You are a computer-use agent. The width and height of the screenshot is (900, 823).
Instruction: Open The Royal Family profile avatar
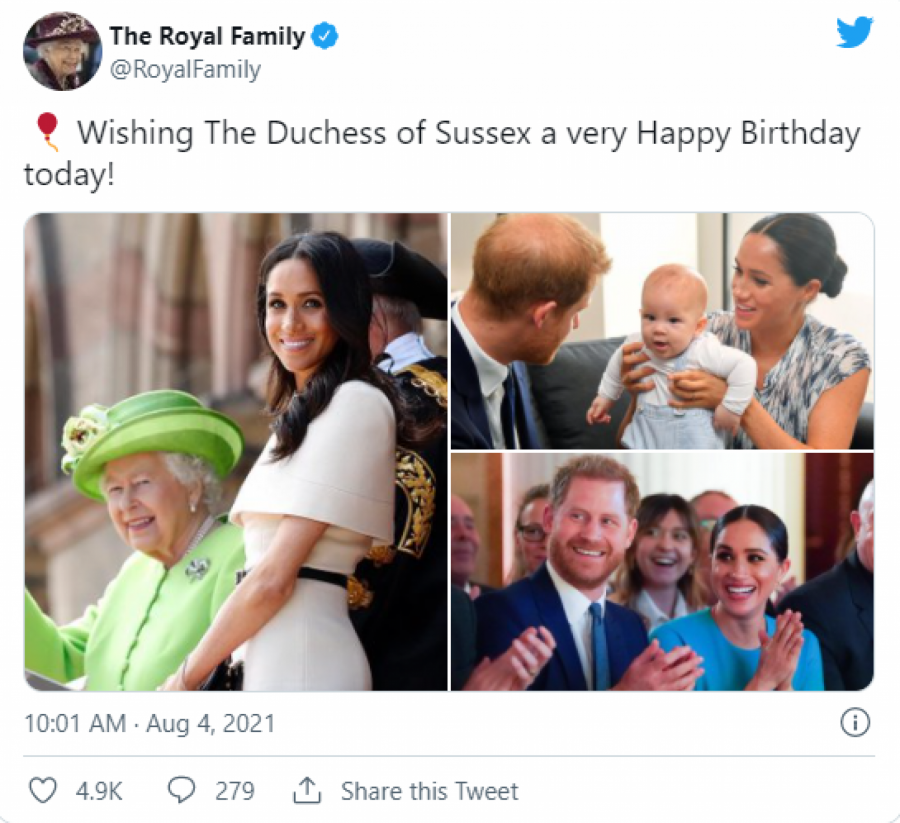(x=62, y=51)
